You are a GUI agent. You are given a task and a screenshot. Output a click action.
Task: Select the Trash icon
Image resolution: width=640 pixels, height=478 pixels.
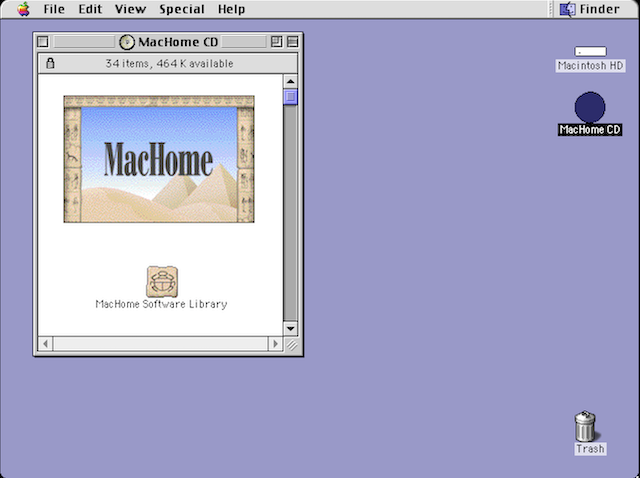(585, 426)
